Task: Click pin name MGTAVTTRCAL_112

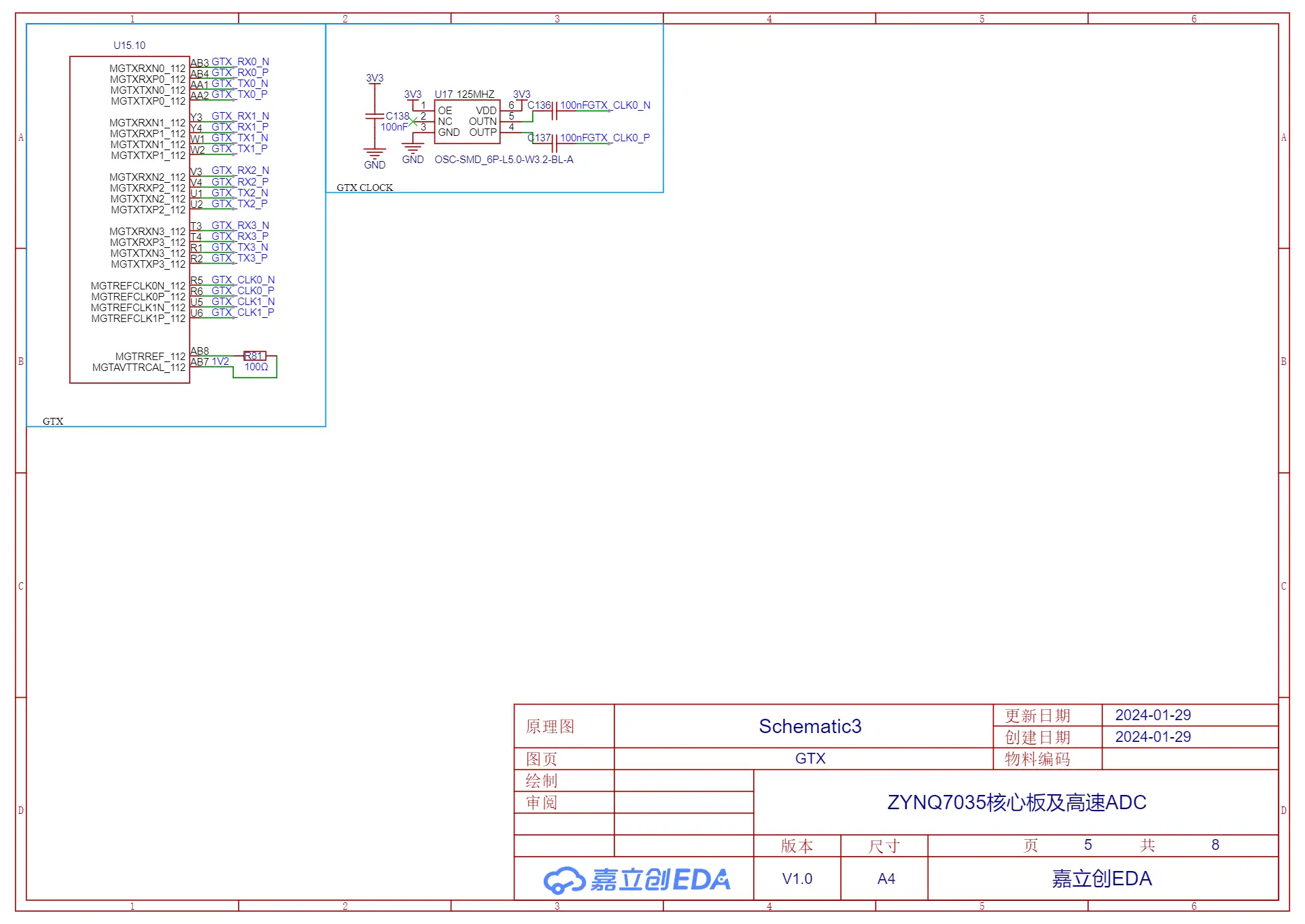Action: coord(139,368)
